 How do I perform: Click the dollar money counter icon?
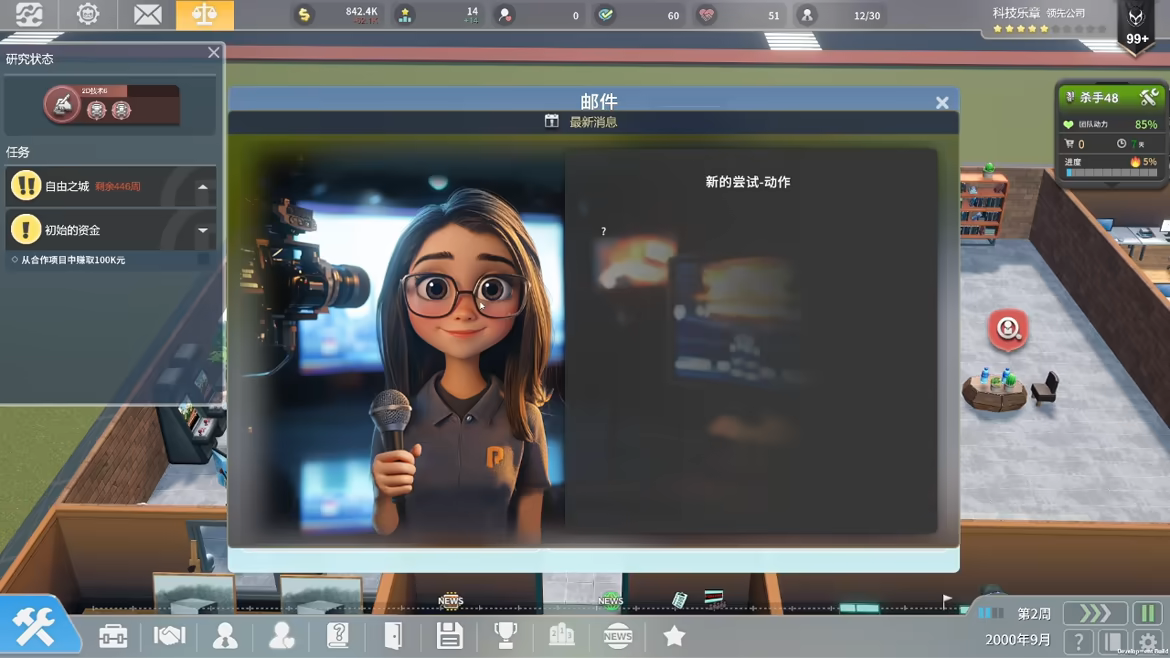[x=304, y=15]
